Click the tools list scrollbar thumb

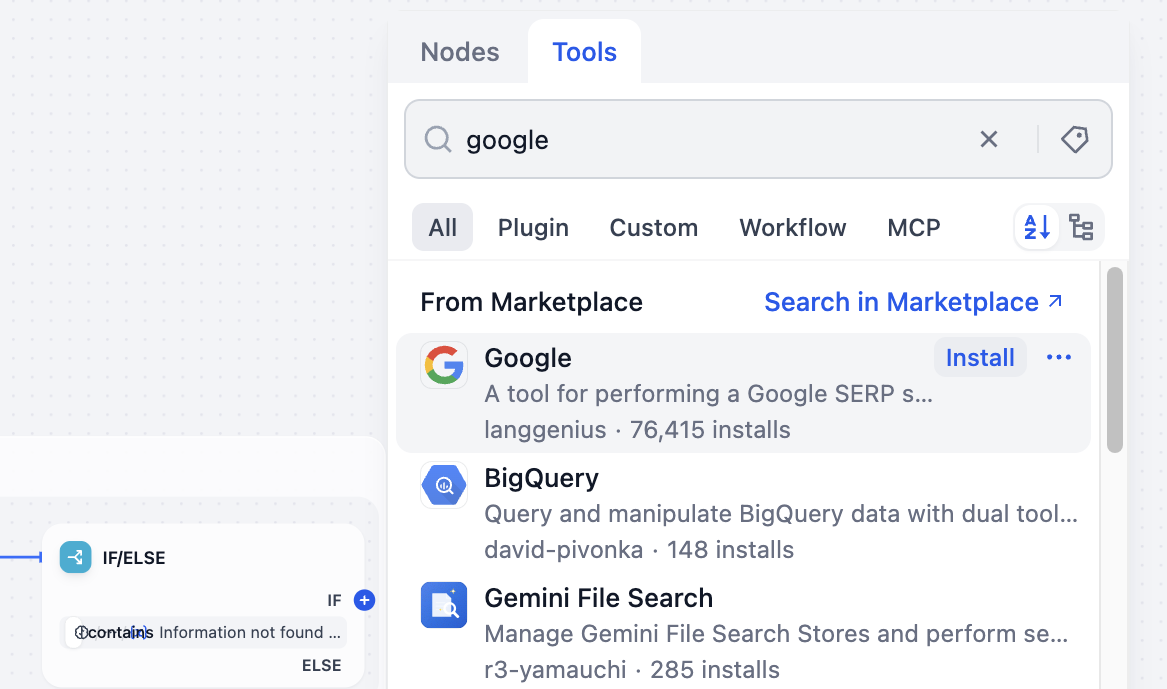[1114, 360]
